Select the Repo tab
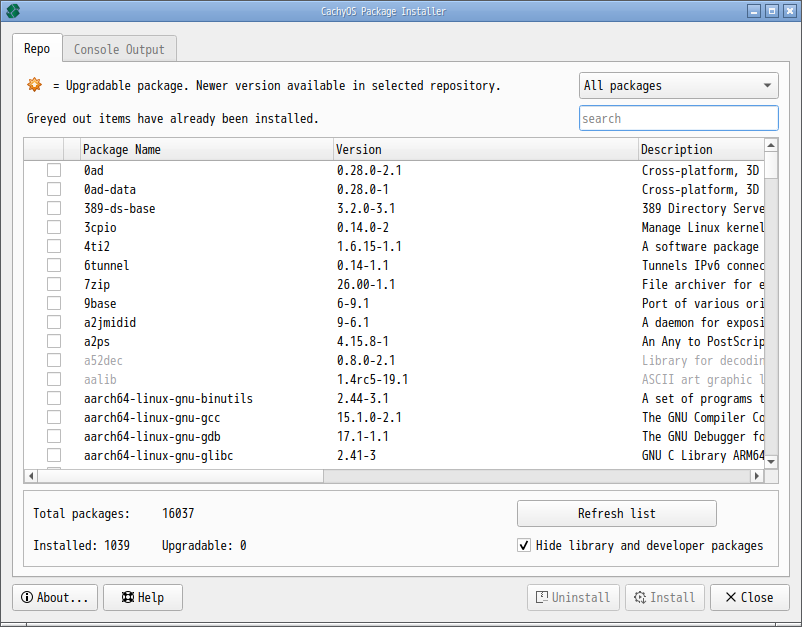Screen dimensions: 802x627 pos(37,49)
